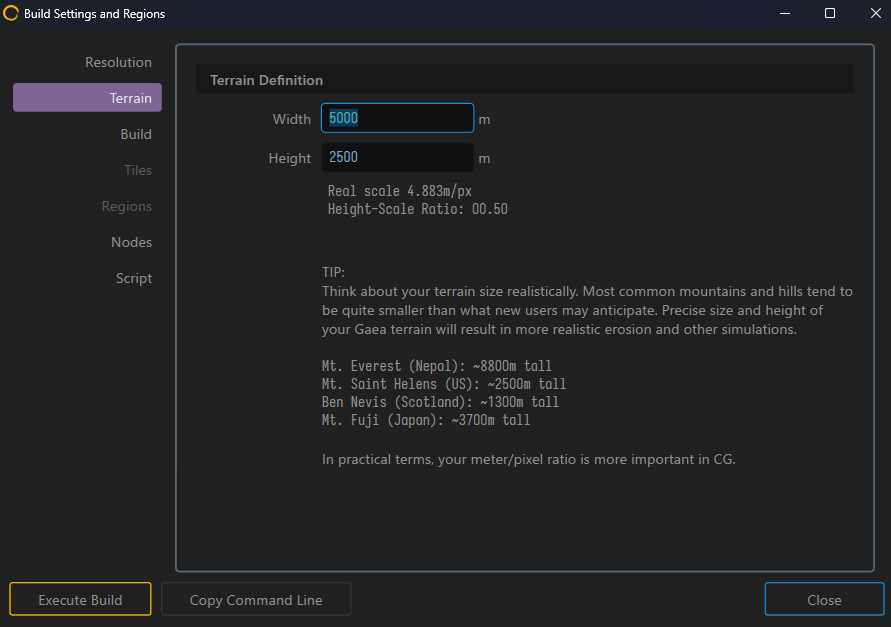Viewport: 891px width, 627px height.
Task: Click the Ben Nevis (Scotland) line
Action: tap(440, 402)
